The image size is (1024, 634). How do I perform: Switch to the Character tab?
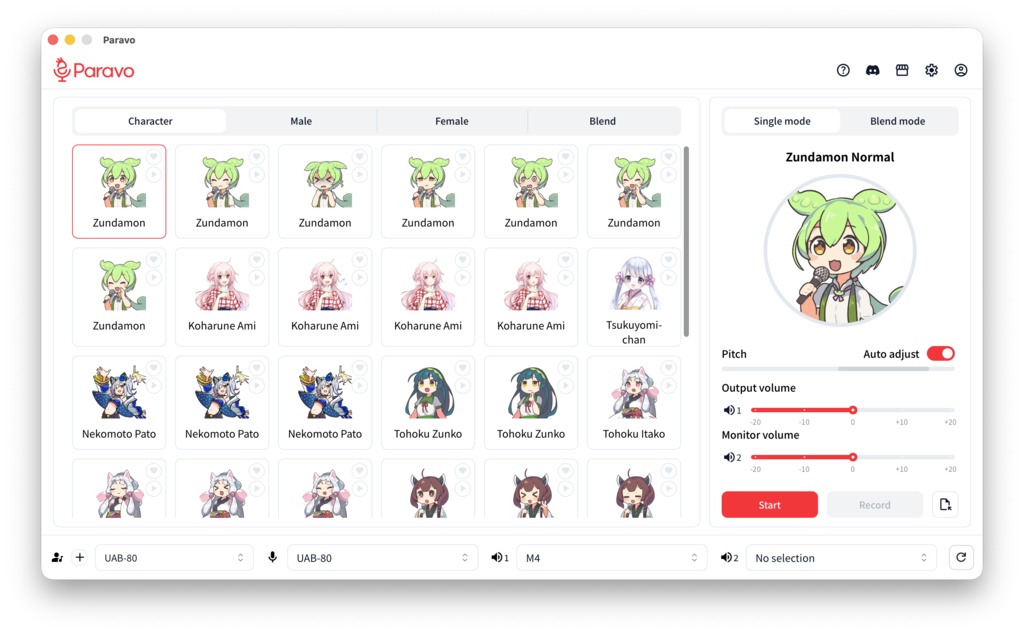coord(150,121)
